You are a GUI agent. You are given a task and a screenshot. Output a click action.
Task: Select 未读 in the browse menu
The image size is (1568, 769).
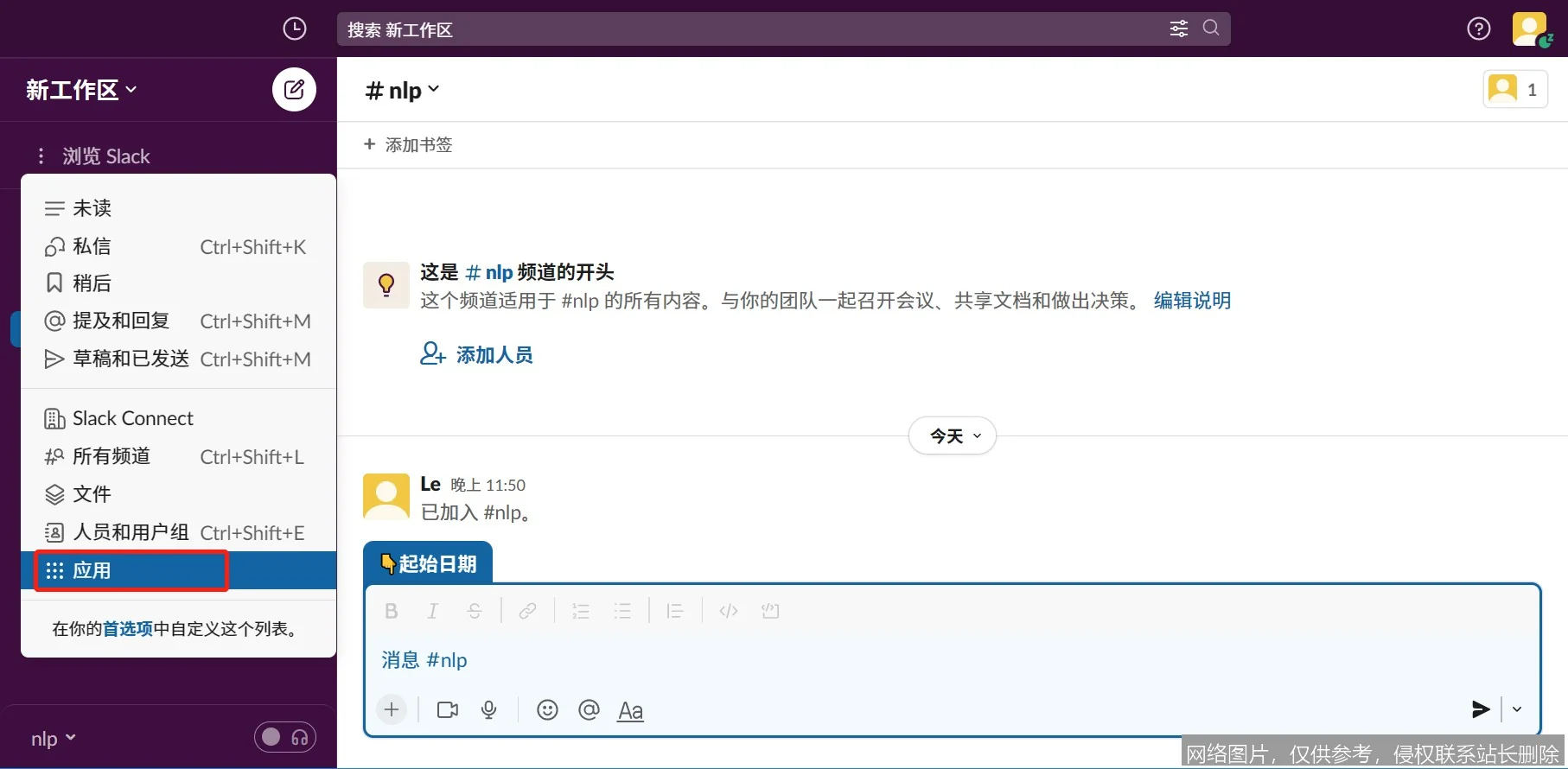coord(178,208)
